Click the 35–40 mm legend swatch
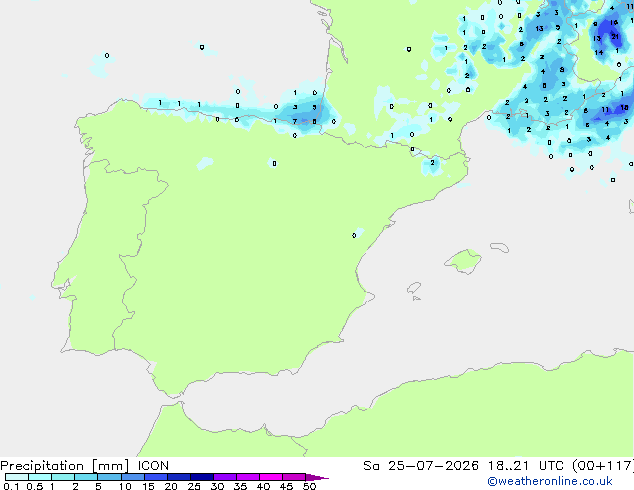Screen dimensions: 634x490 248,477
